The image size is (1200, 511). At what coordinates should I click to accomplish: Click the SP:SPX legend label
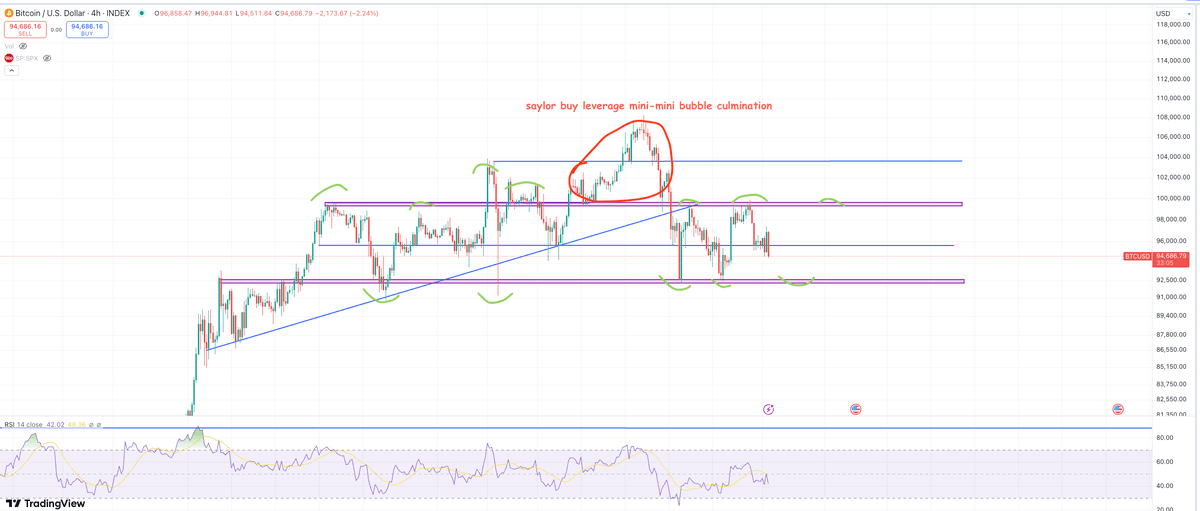pyautogui.click(x=27, y=58)
